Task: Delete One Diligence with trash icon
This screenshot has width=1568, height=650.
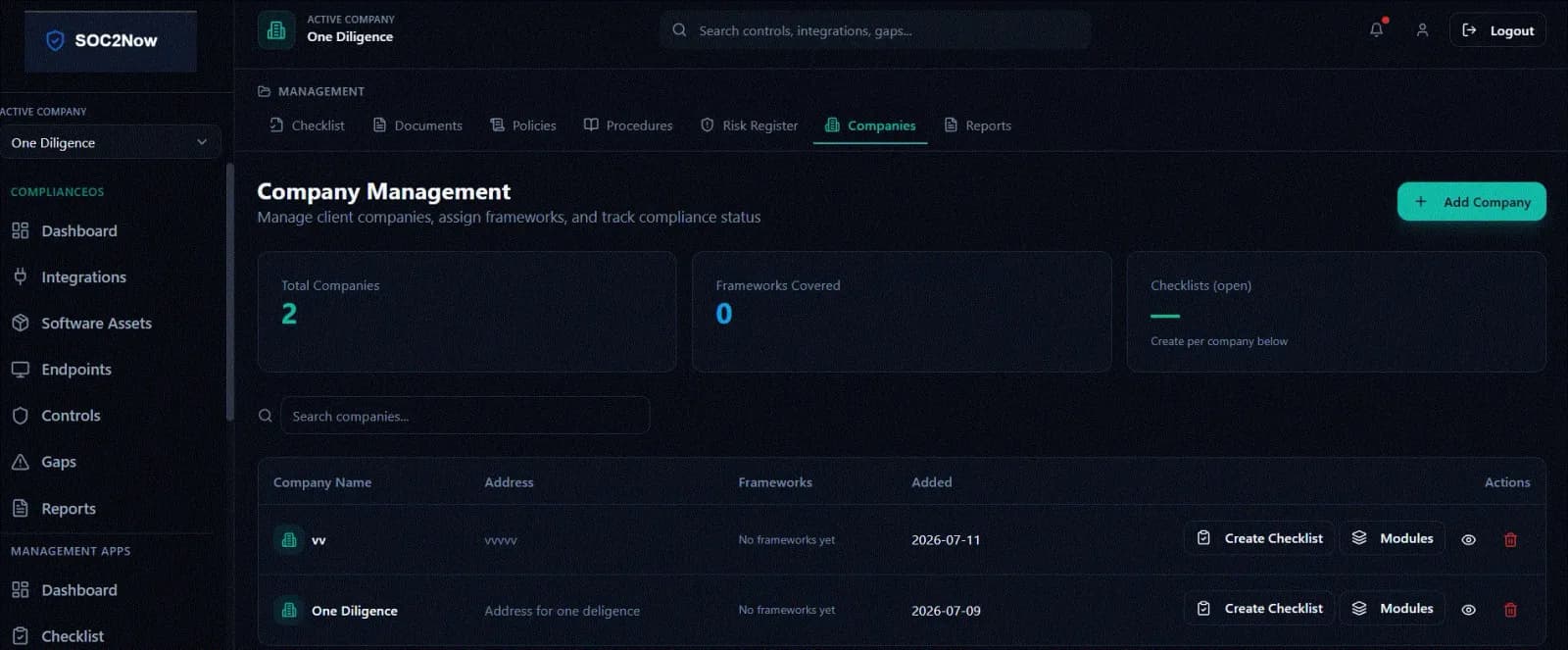Action: click(1510, 609)
